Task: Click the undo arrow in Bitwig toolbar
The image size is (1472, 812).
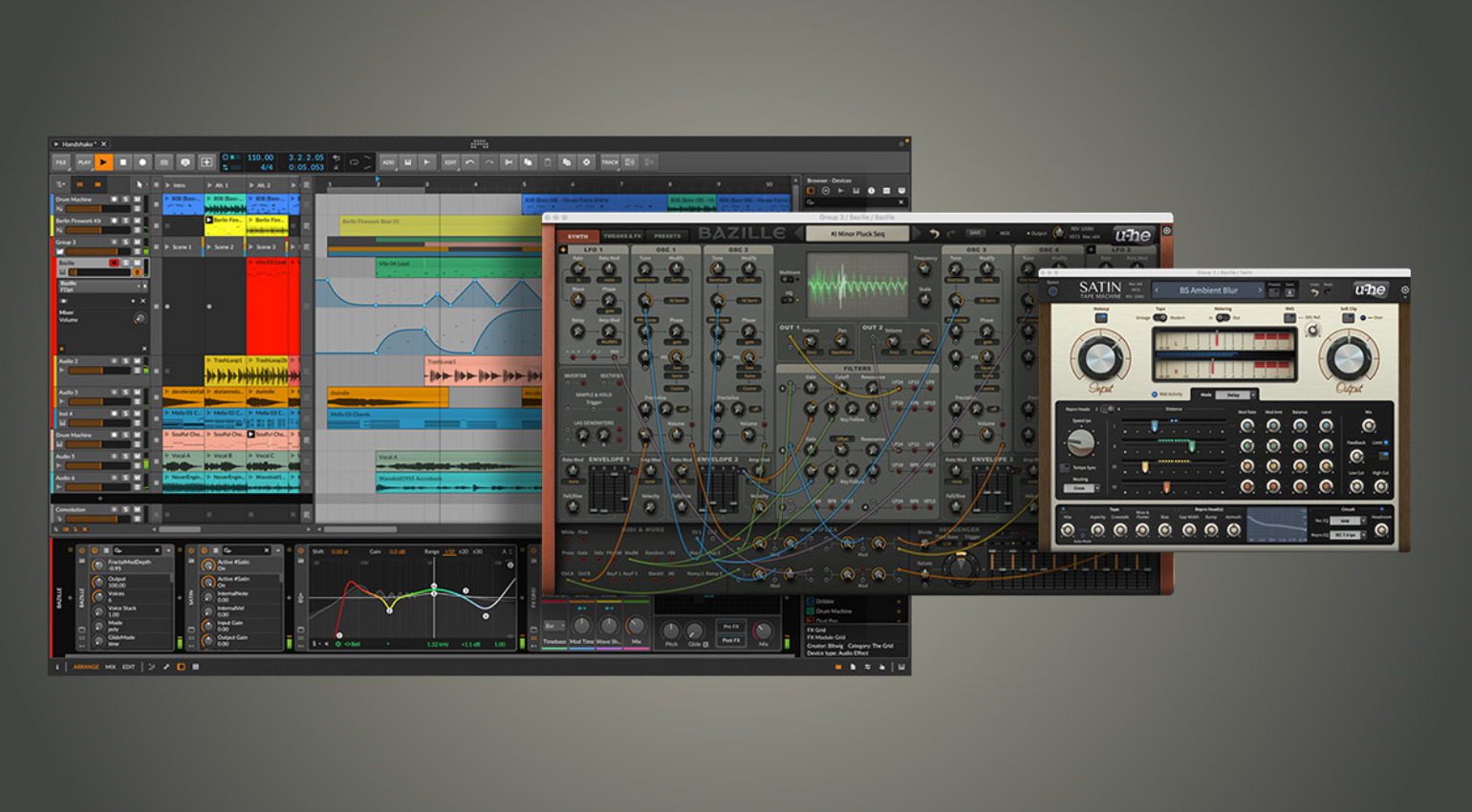Action: (x=469, y=162)
